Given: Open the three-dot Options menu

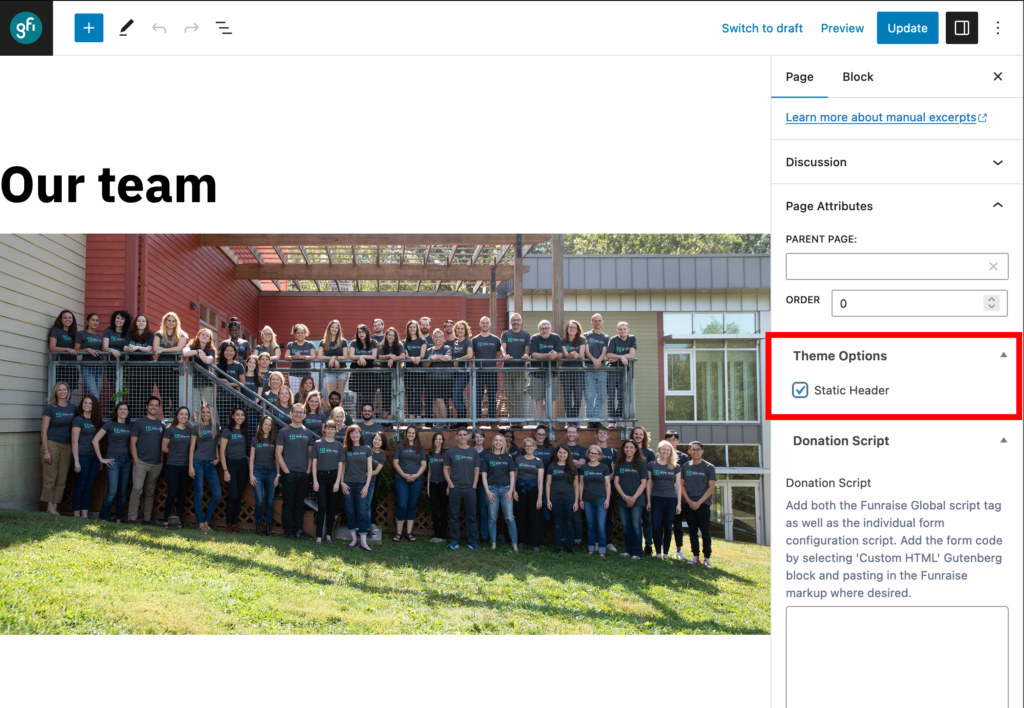Looking at the screenshot, I should pos(997,28).
